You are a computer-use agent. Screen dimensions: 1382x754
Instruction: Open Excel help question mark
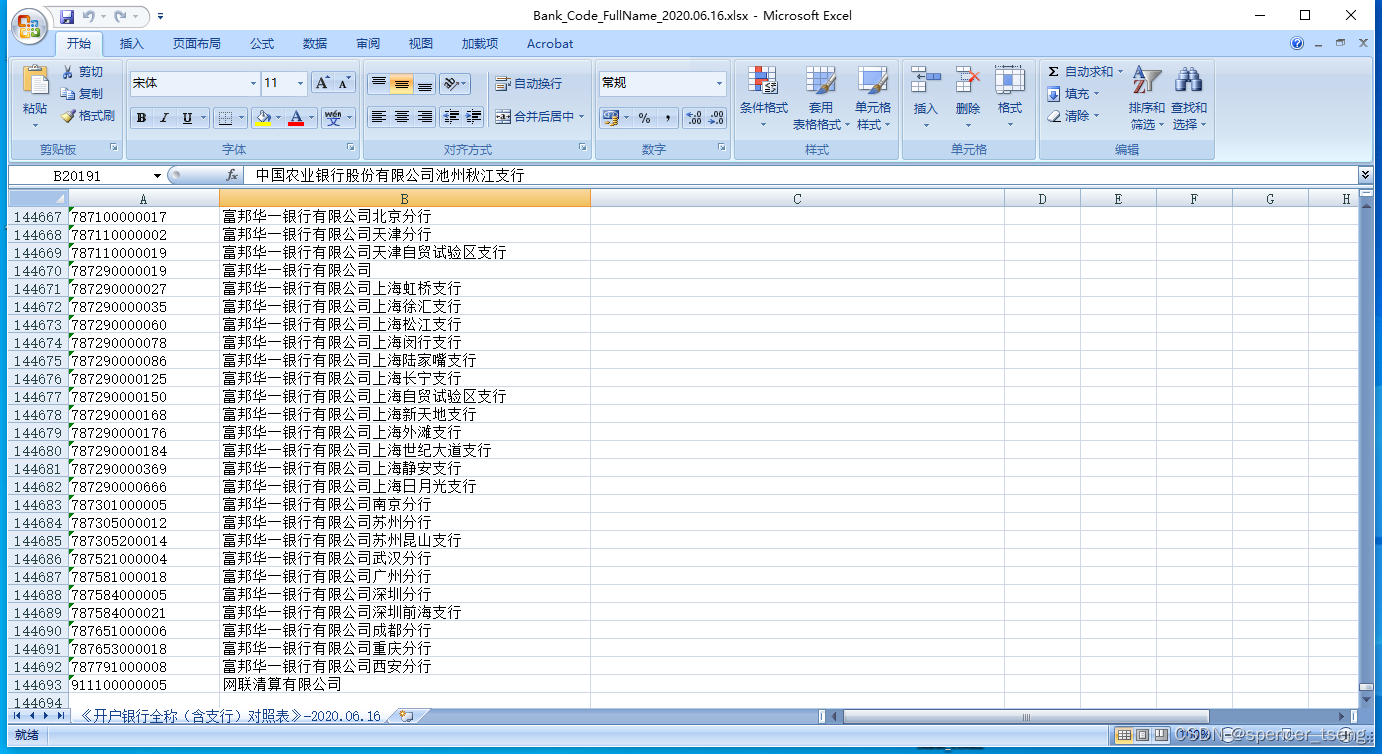1298,44
